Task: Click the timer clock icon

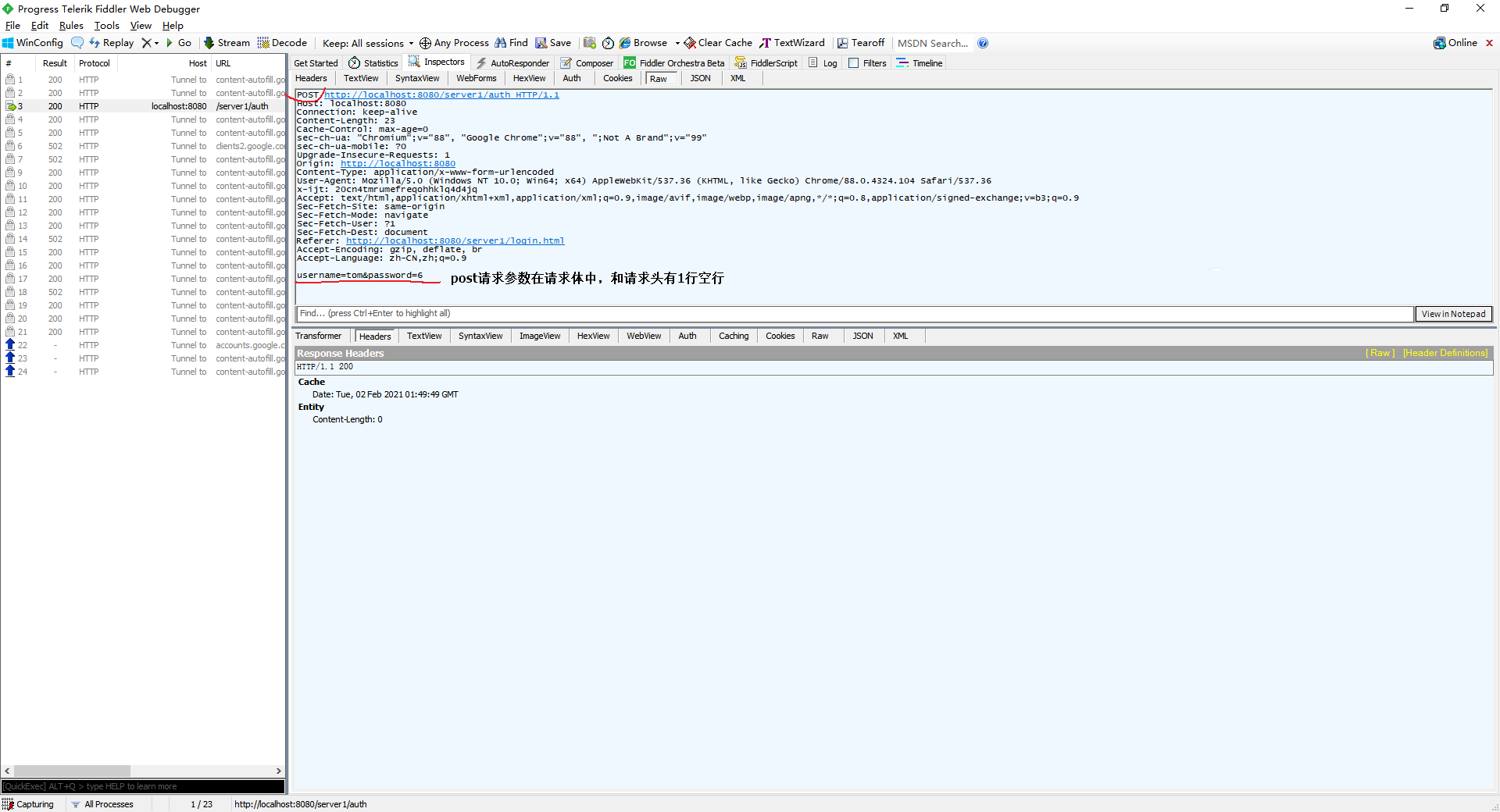Action: (608, 43)
